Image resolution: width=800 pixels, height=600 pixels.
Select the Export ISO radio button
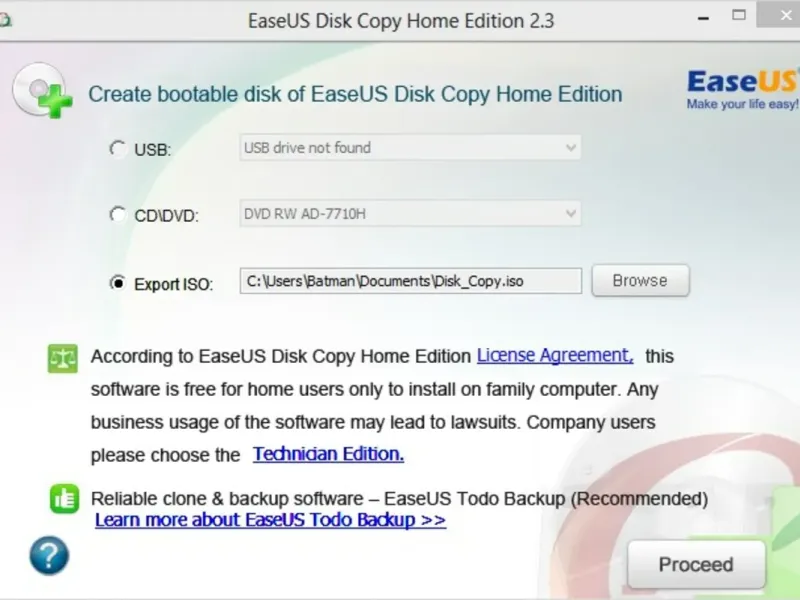point(118,283)
